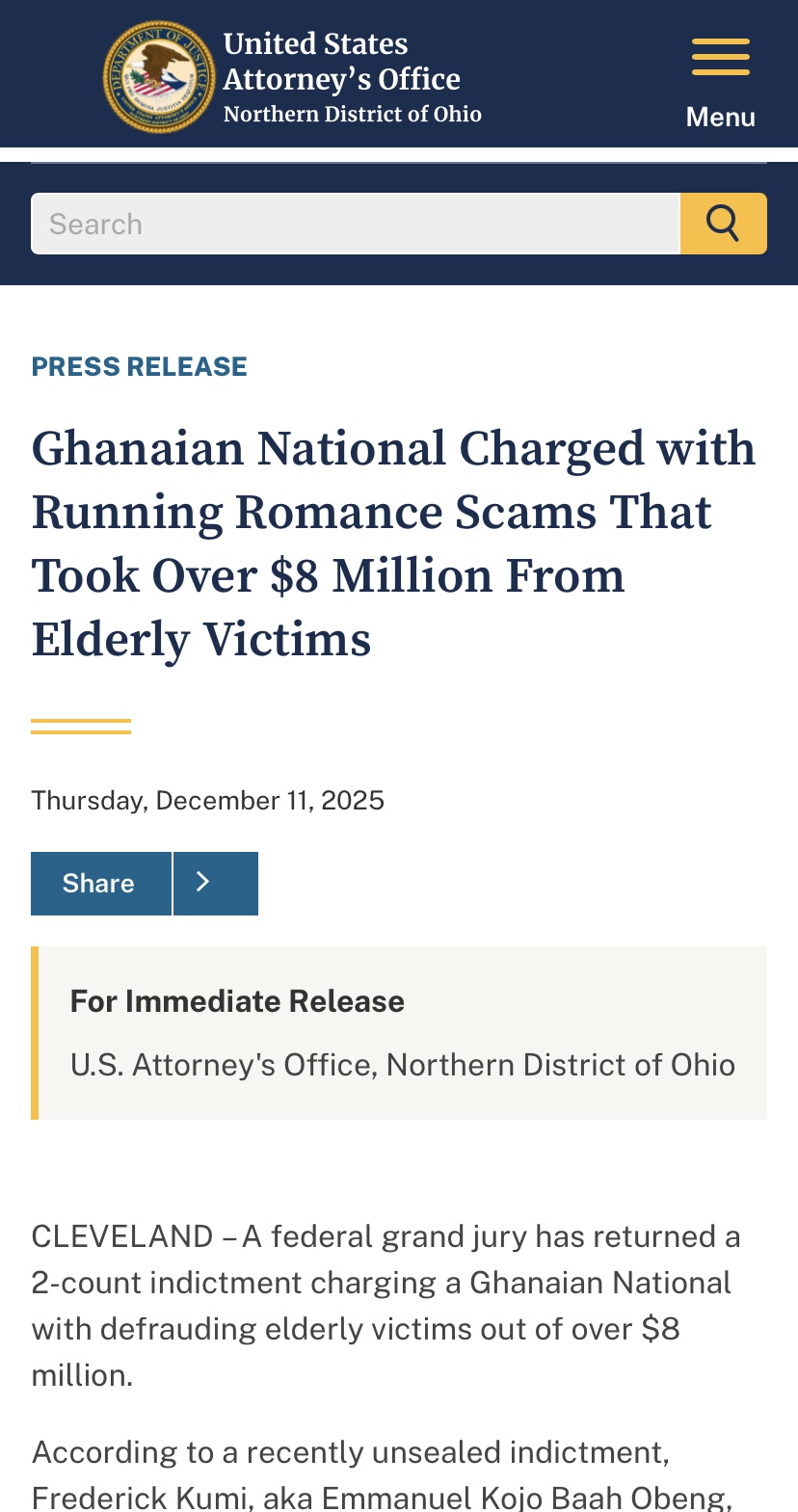798x1512 pixels.
Task: Click U.S. Attorney's Office text in release box
Action: 402,1065
